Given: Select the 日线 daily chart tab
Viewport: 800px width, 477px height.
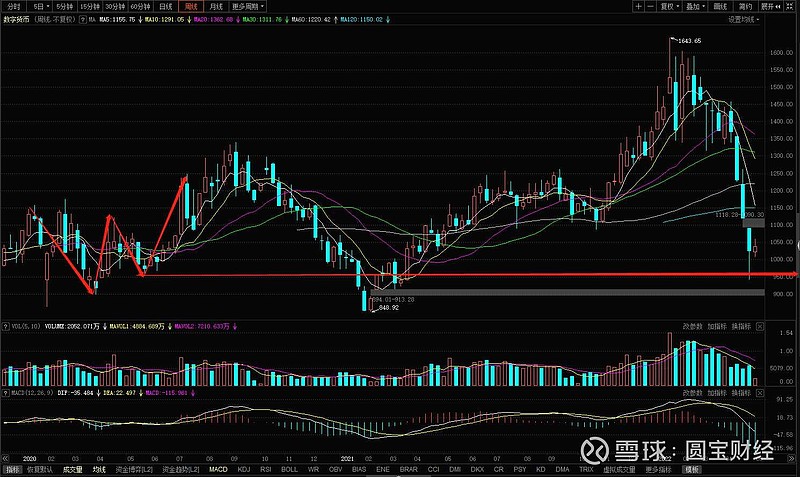Looking at the screenshot, I should [x=166, y=5].
